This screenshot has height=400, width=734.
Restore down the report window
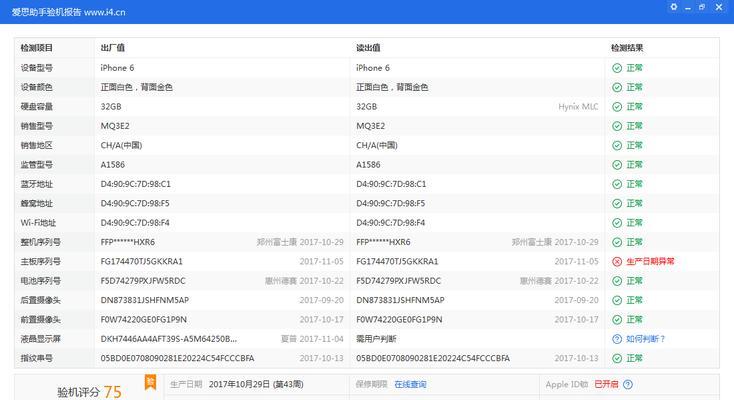pos(702,7)
